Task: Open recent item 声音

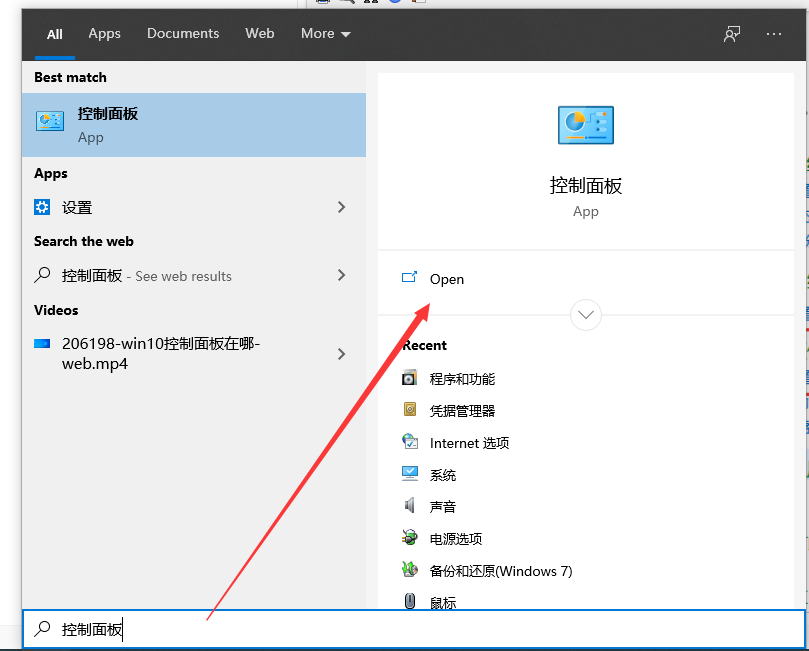Action: 443,507
